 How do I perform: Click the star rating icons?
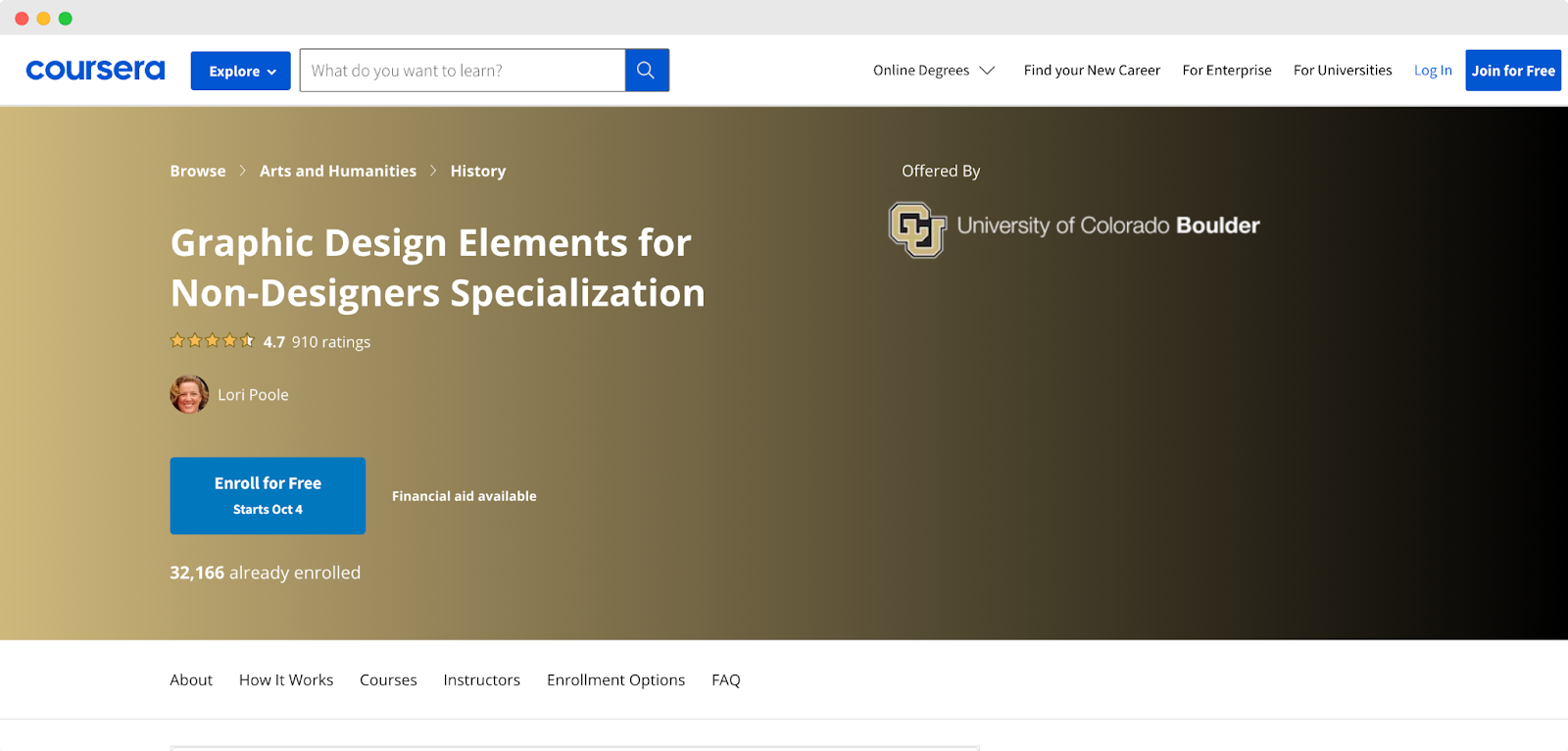click(x=212, y=341)
